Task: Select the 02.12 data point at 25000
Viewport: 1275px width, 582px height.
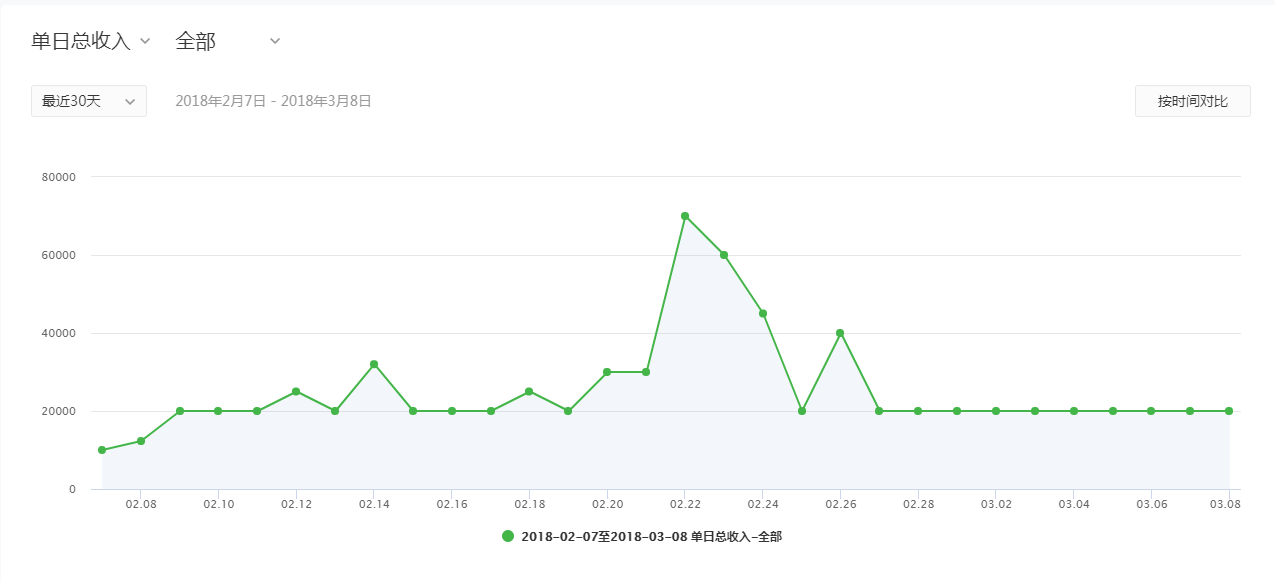Action: tap(296, 391)
